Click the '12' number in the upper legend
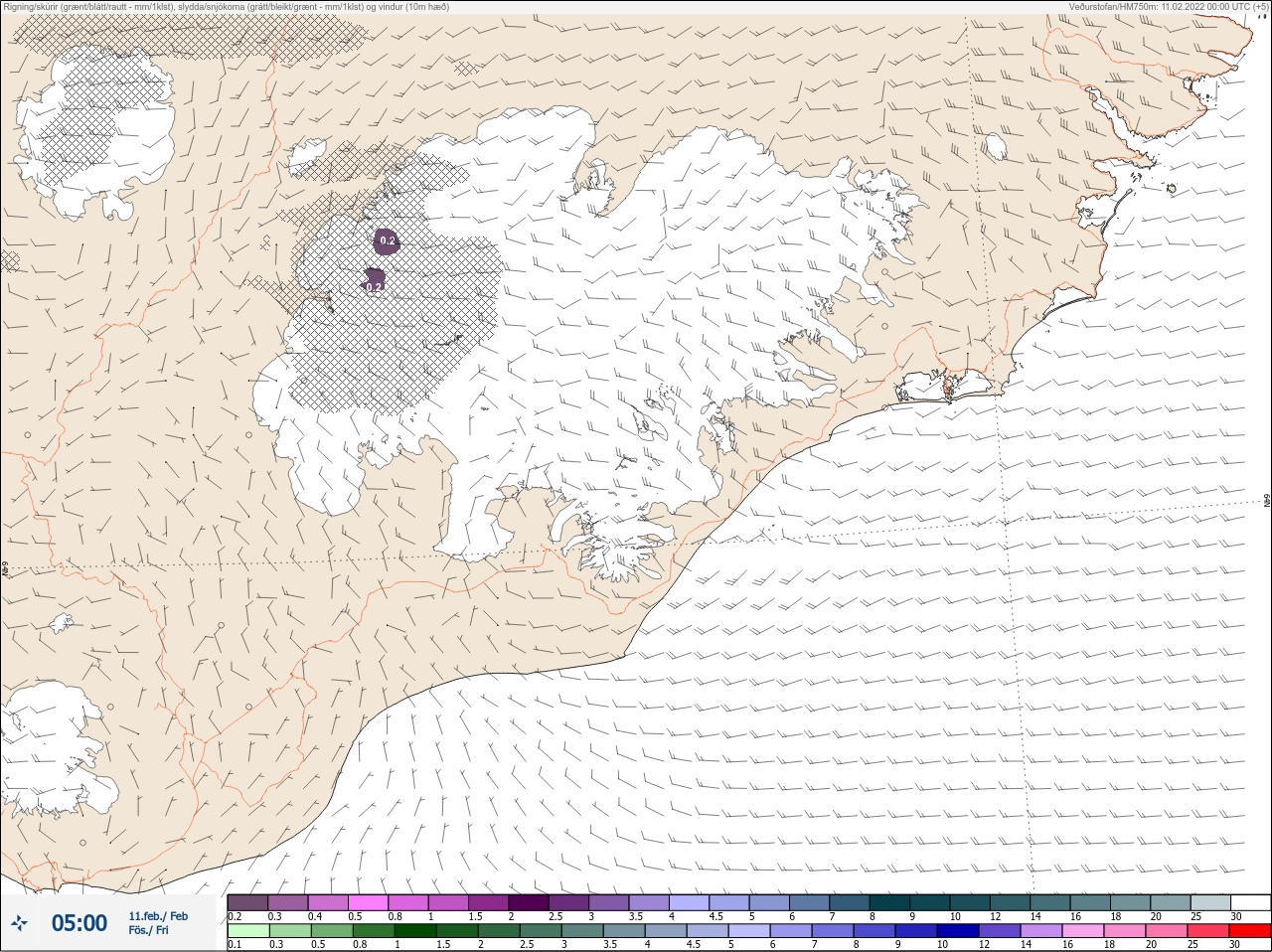Viewport: 1272px width, 952px height. point(995,916)
